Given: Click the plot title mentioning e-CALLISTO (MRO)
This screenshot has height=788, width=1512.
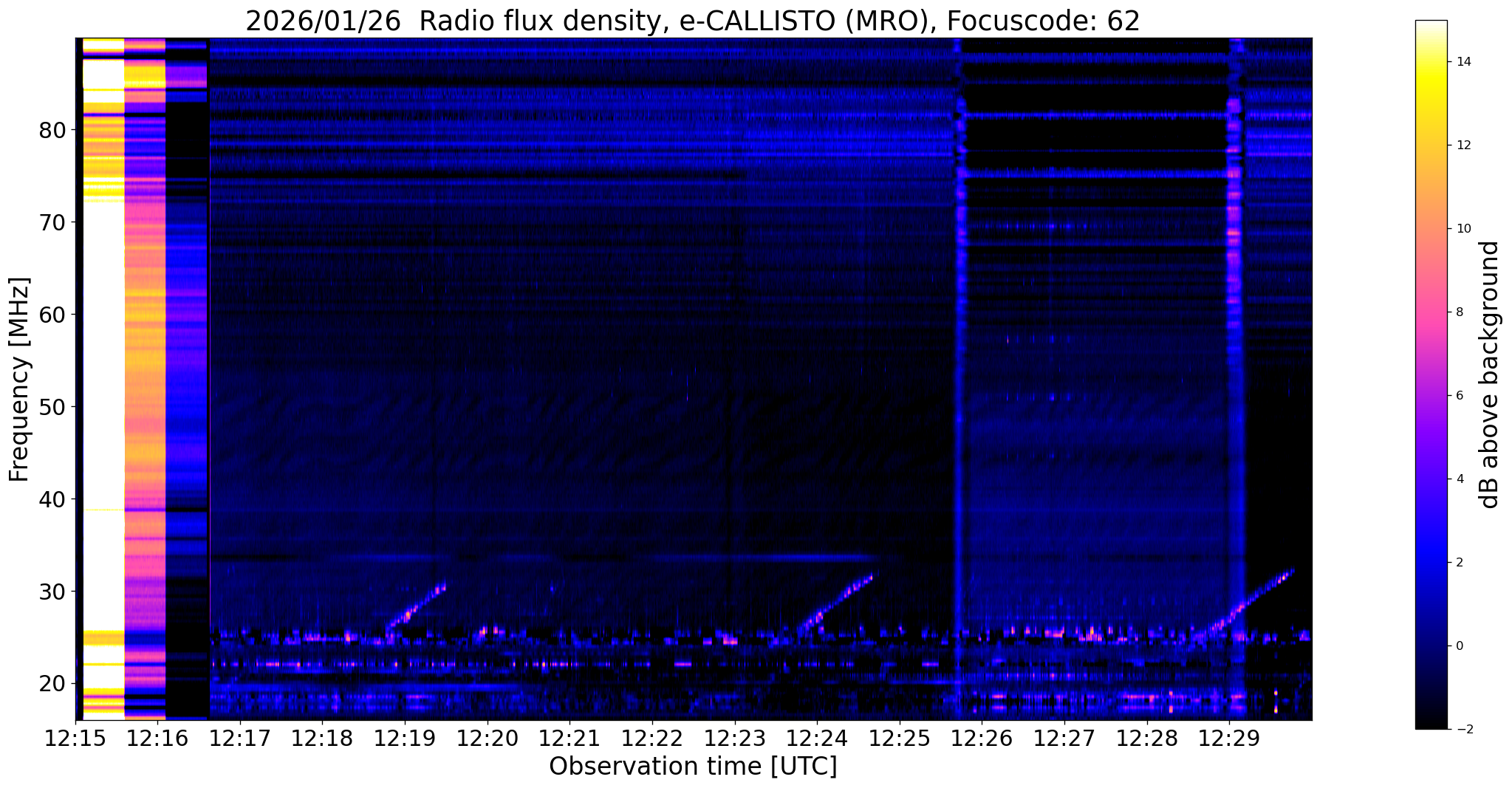Looking at the screenshot, I should [693, 21].
